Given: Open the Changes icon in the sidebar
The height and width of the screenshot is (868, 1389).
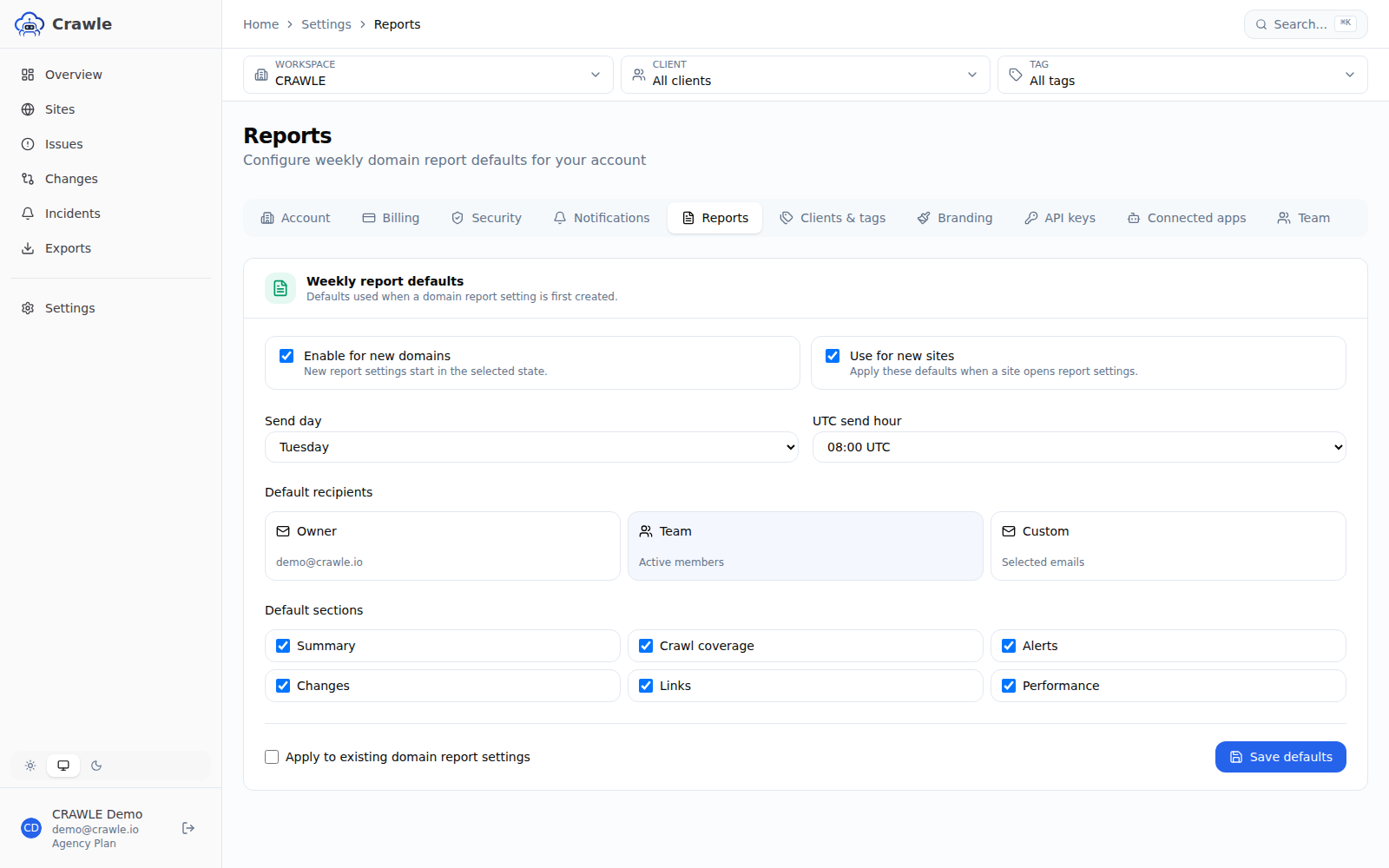Looking at the screenshot, I should pyautogui.click(x=28, y=179).
